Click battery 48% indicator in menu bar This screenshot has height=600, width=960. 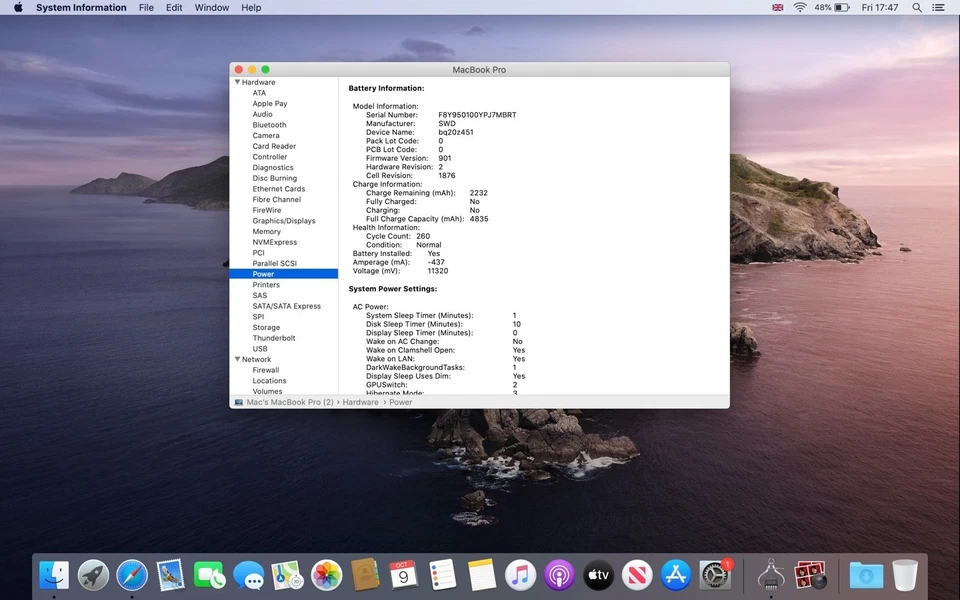pos(831,7)
